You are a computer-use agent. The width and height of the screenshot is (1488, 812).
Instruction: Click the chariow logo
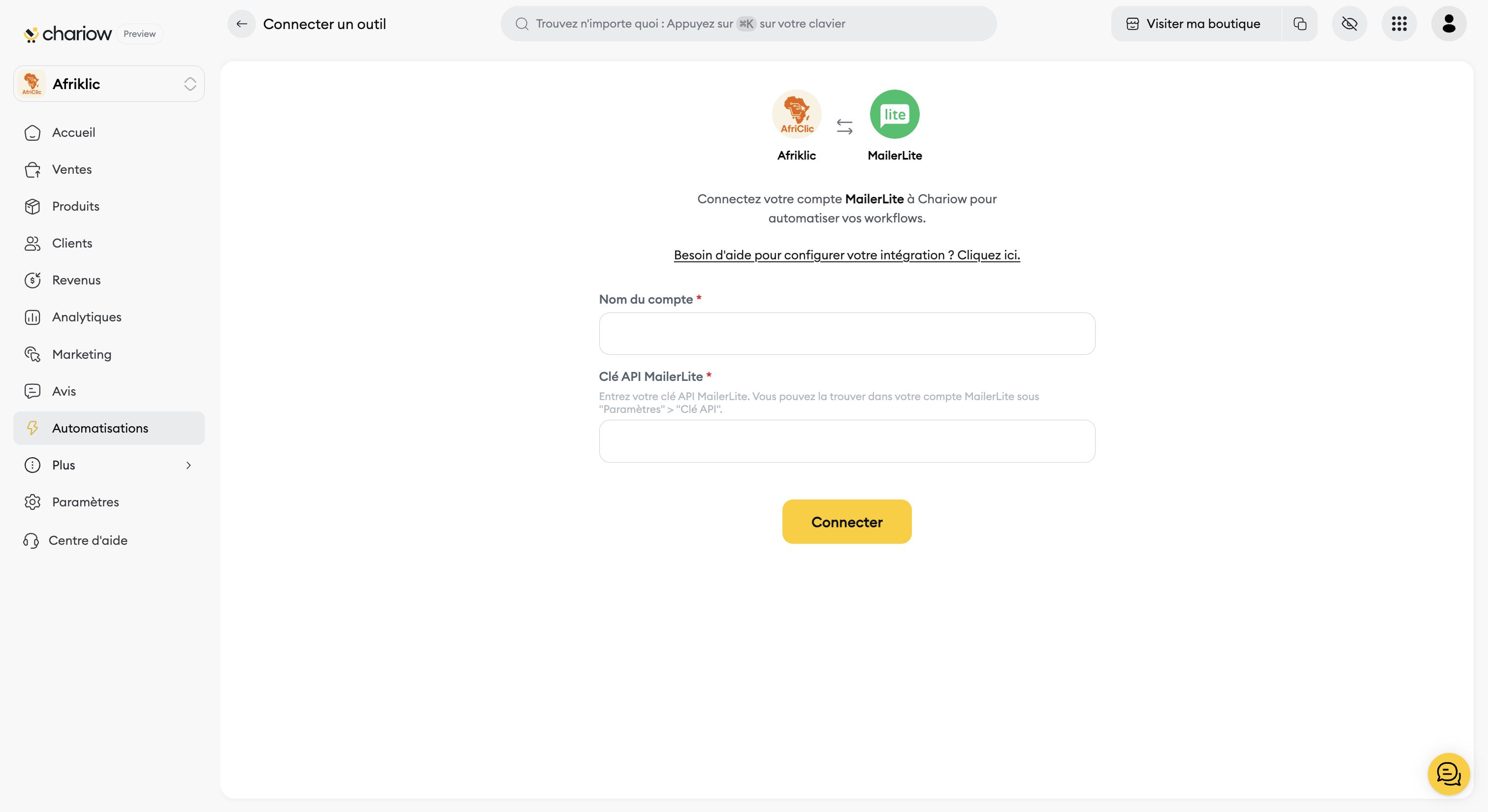point(68,34)
